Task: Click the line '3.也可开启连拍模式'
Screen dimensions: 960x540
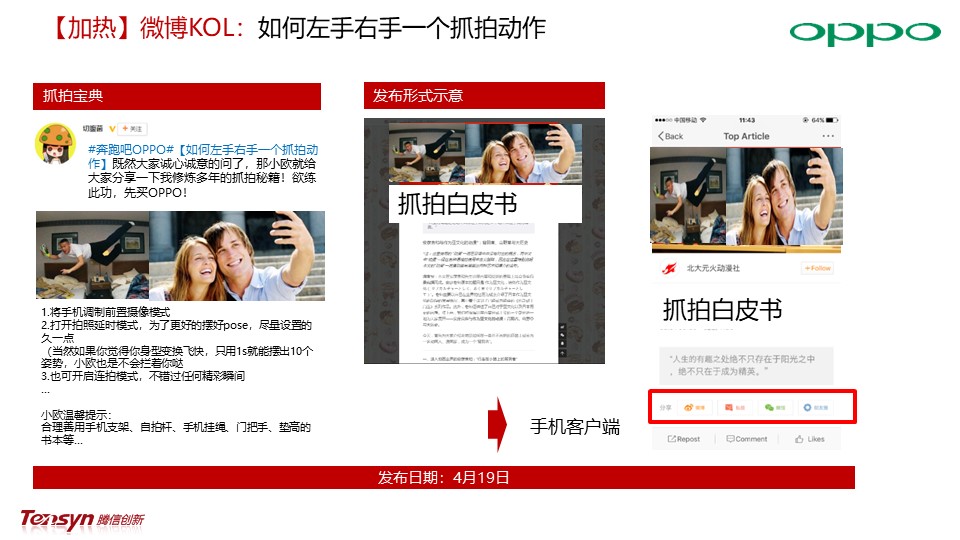Action: click(x=143, y=375)
